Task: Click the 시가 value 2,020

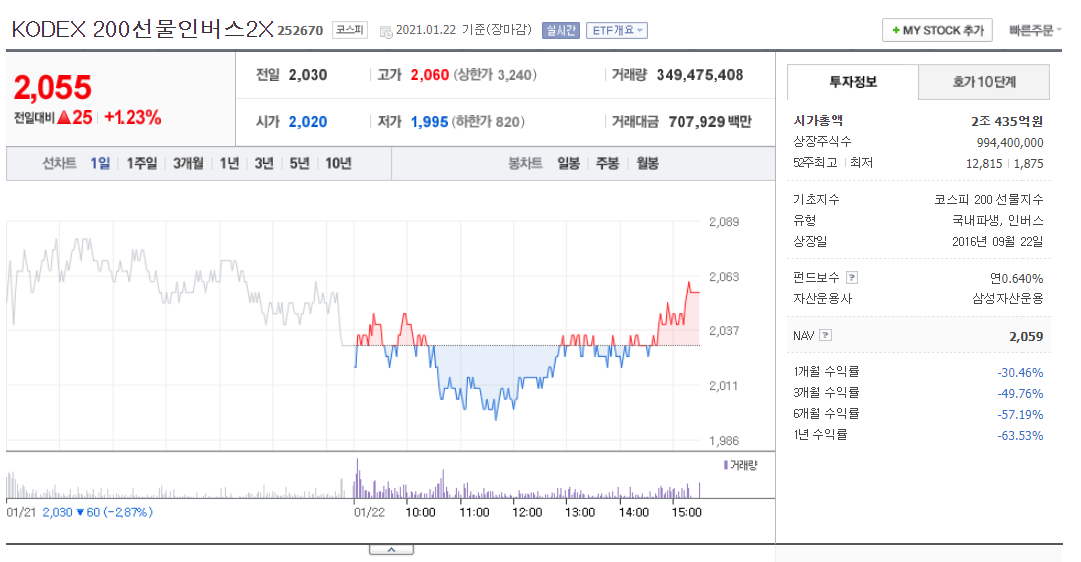Action: (307, 122)
